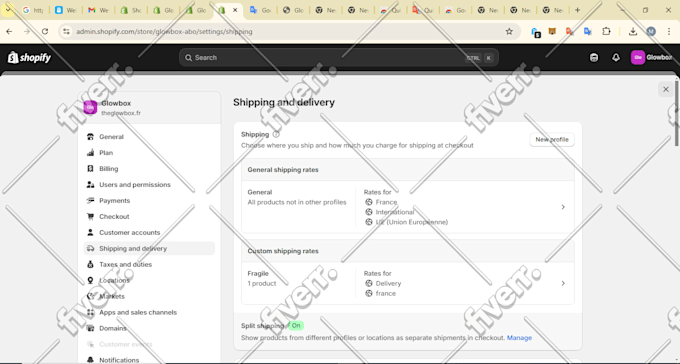The image size is (680, 364).
Task: Click globe icon beside France zone
Action: 369,202
